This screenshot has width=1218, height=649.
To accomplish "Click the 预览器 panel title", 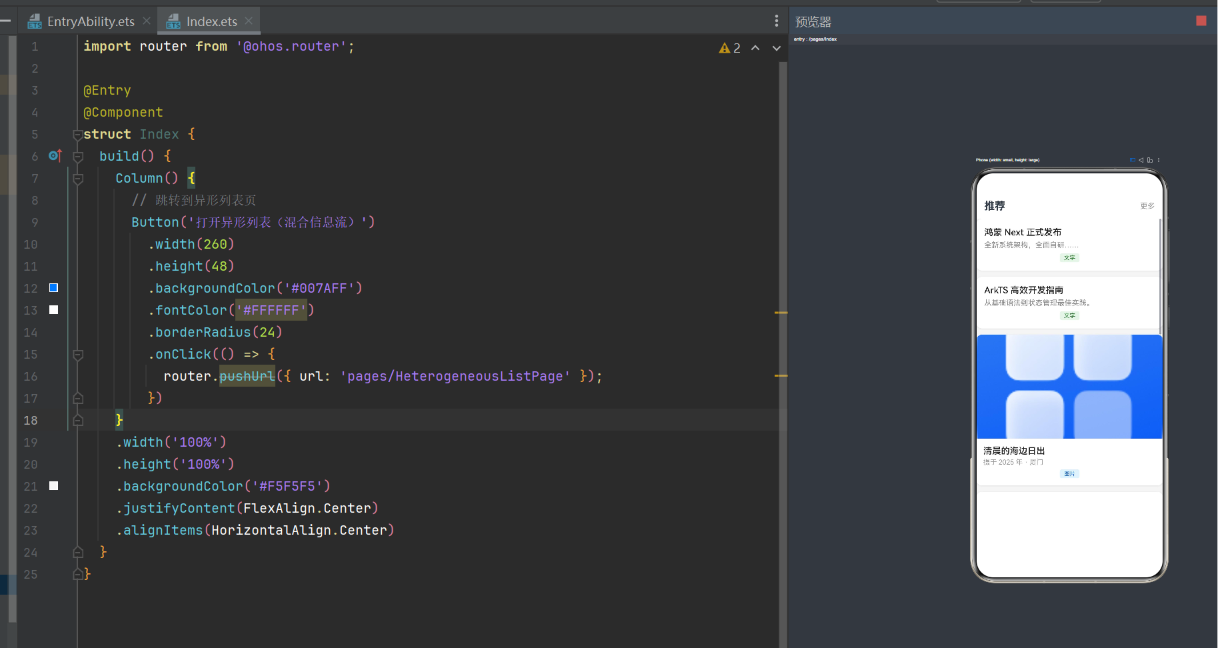I will point(813,21).
